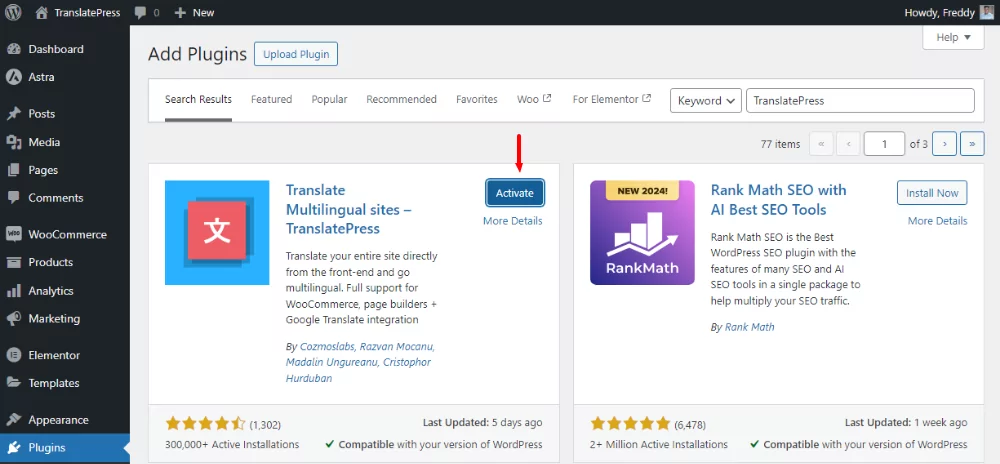Screen dimensions: 1000x464
Task: Click the Products box icon
Action: (x=13, y=262)
